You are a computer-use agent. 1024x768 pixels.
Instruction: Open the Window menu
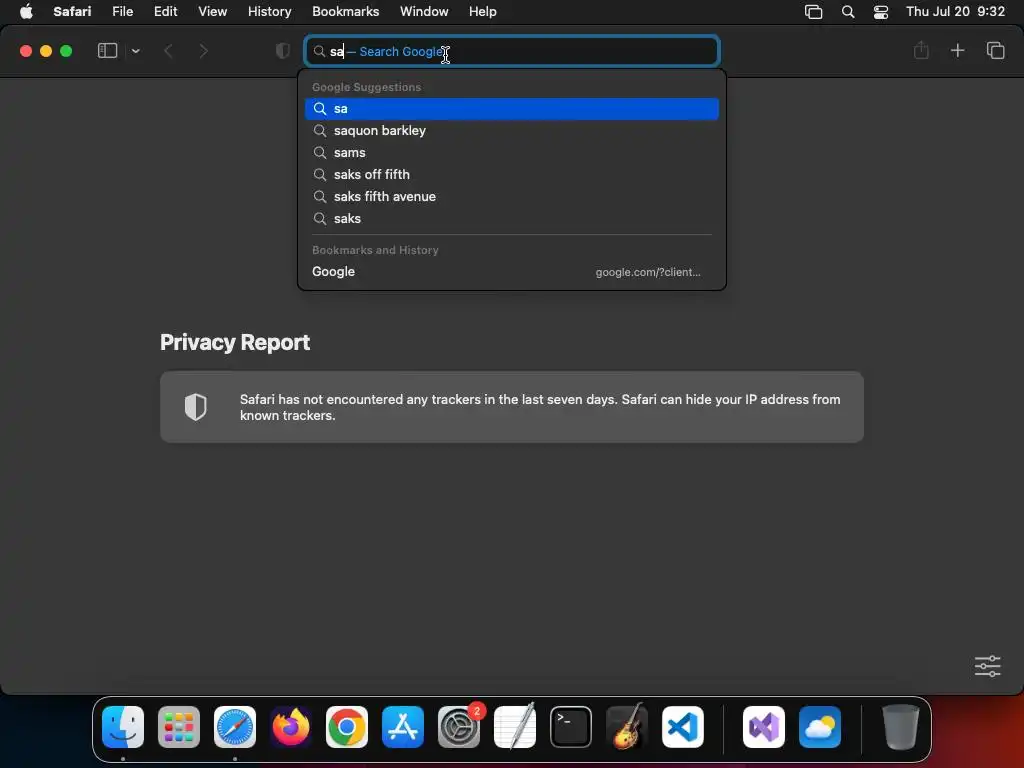pos(424,12)
